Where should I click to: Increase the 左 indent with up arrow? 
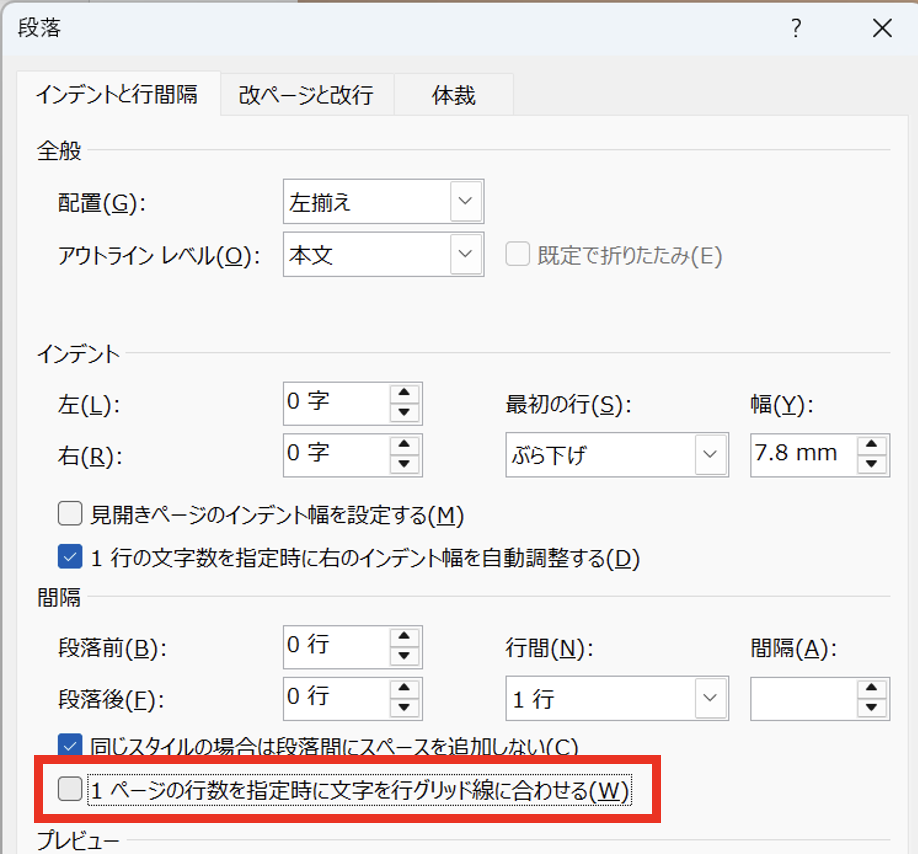404,394
